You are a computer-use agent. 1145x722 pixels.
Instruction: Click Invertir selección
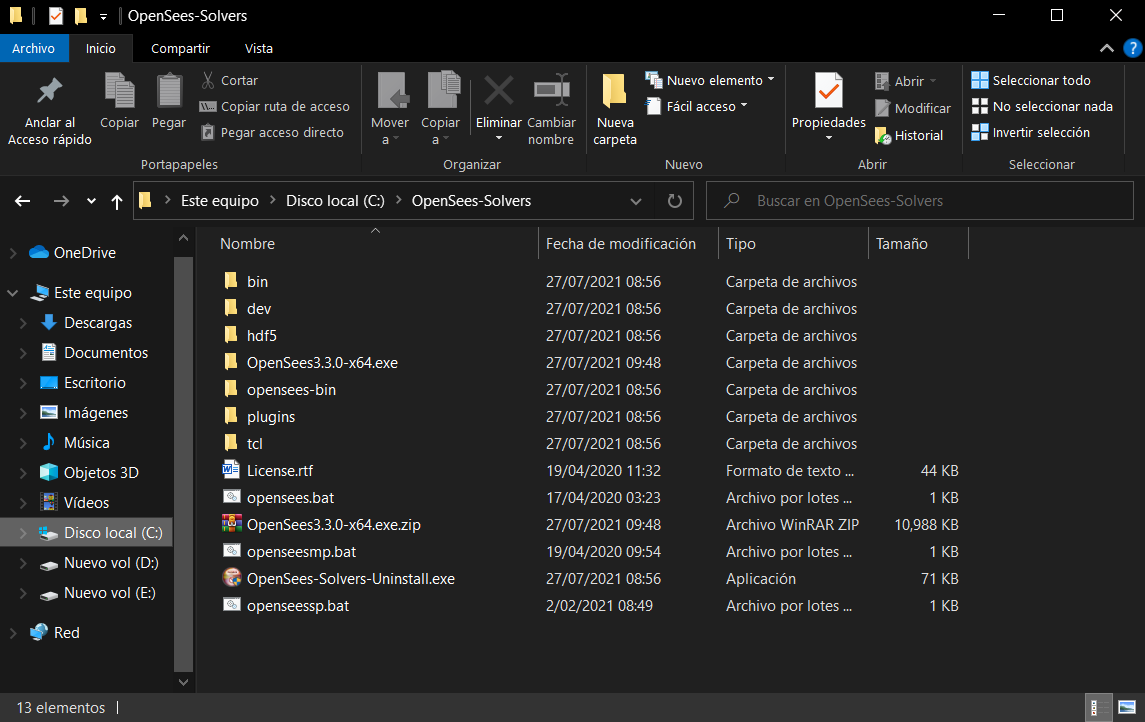click(1030, 133)
